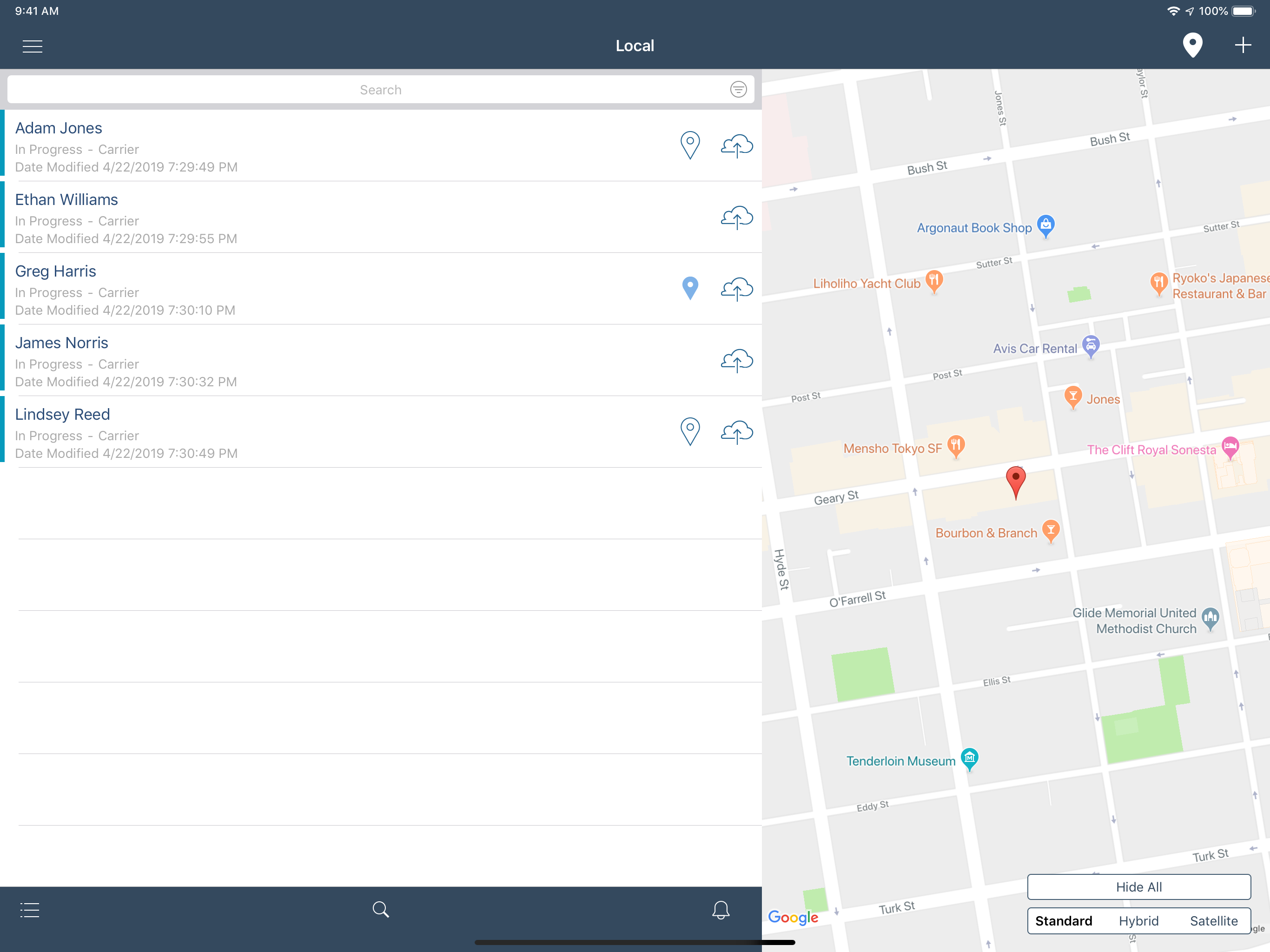Open the Greg Harris record
This screenshot has height=952, width=1270.
(381, 289)
